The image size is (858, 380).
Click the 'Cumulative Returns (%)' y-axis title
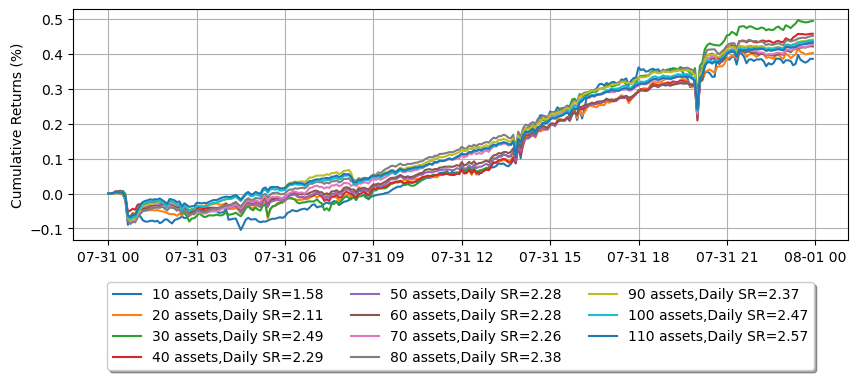tap(16, 125)
